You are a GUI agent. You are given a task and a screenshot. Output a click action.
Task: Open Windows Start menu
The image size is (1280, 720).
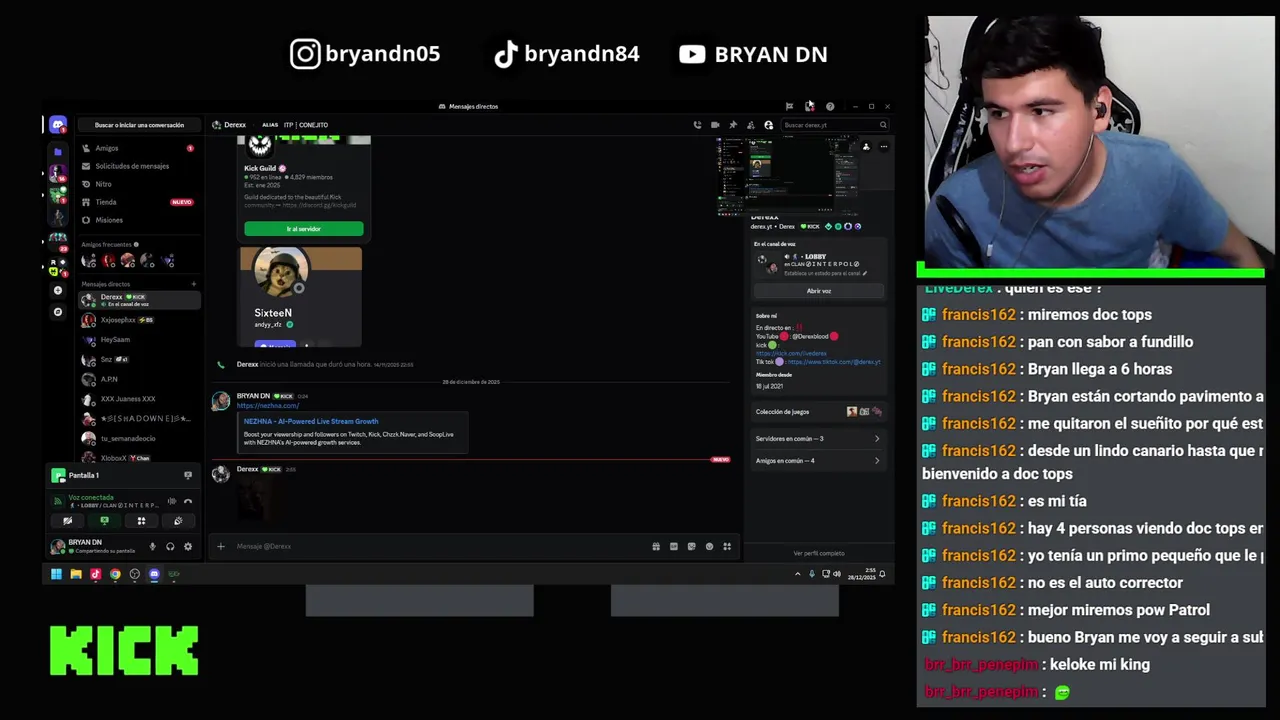point(56,574)
